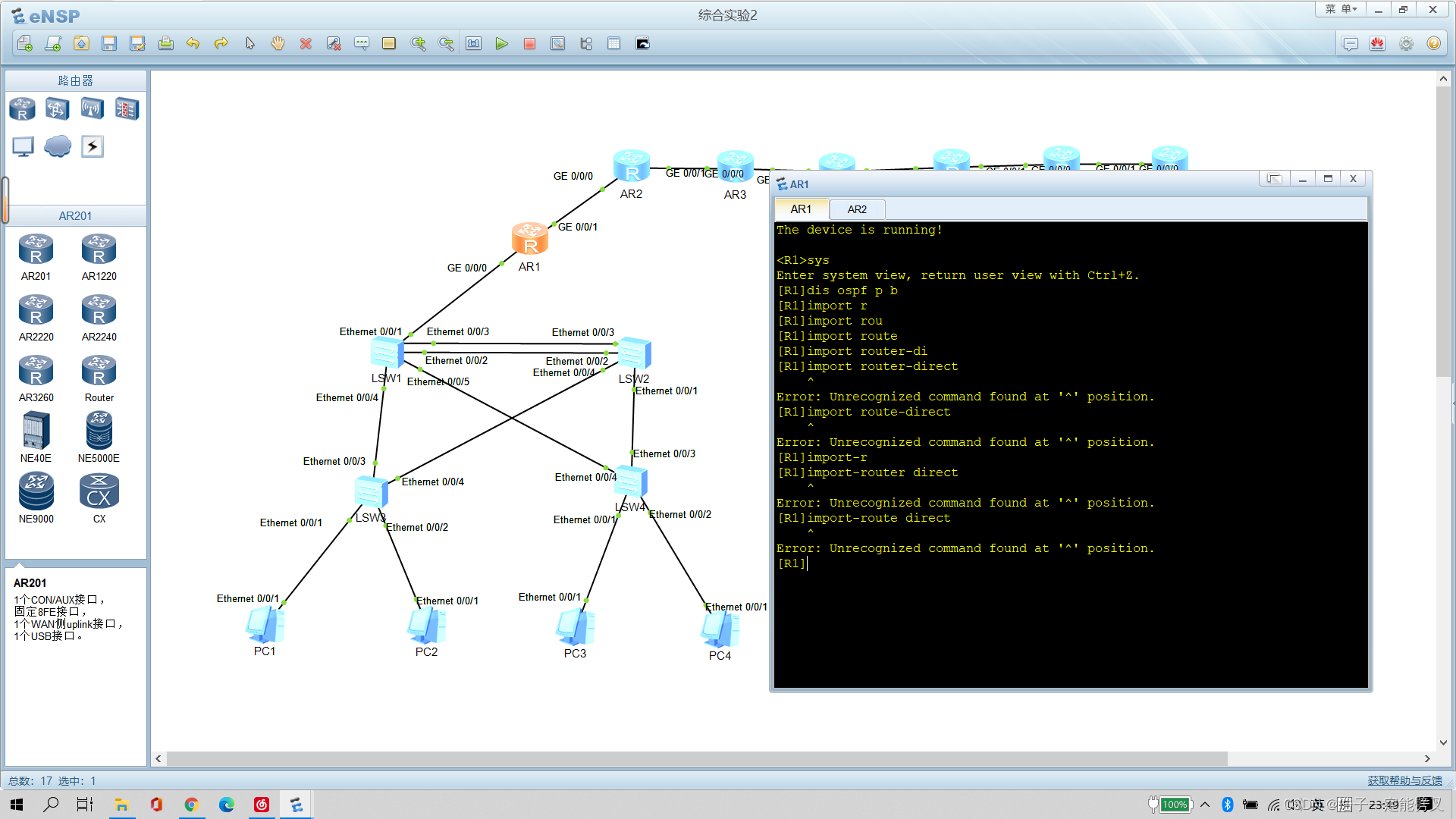Click the undo arrow in the toolbar
The image size is (1456, 819).
pyautogui.click(x=193, y=44)
